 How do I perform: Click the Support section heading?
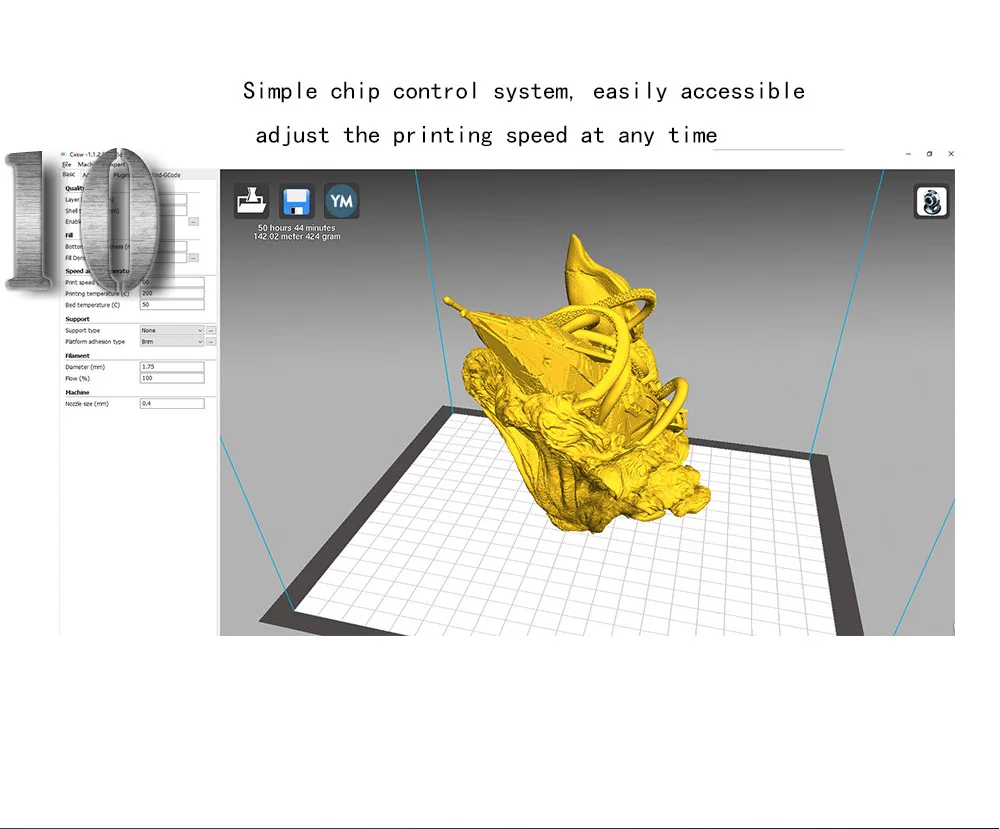point(77,319)
